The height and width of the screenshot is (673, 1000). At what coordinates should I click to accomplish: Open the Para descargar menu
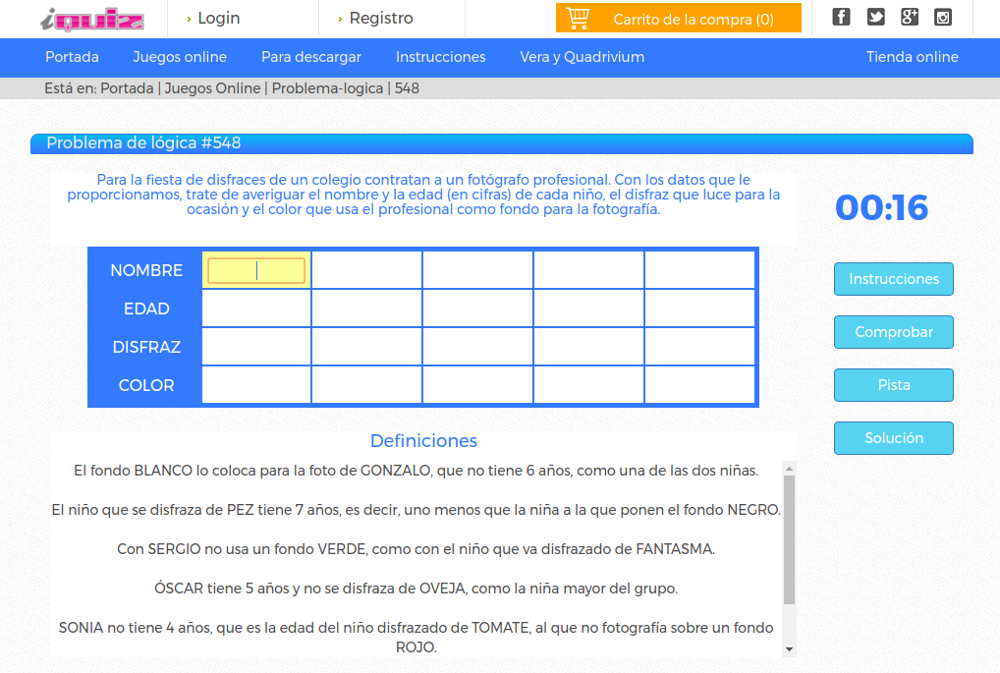(x=311, y=57)
